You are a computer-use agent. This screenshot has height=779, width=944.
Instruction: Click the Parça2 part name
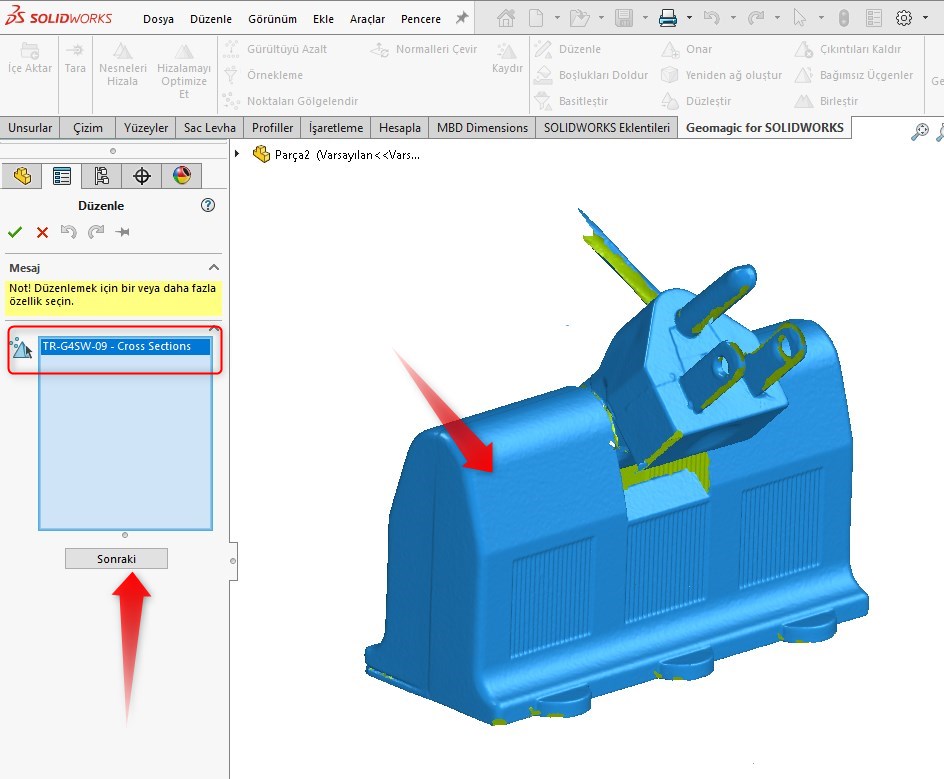pyautogui.click(x=292, y=155)
